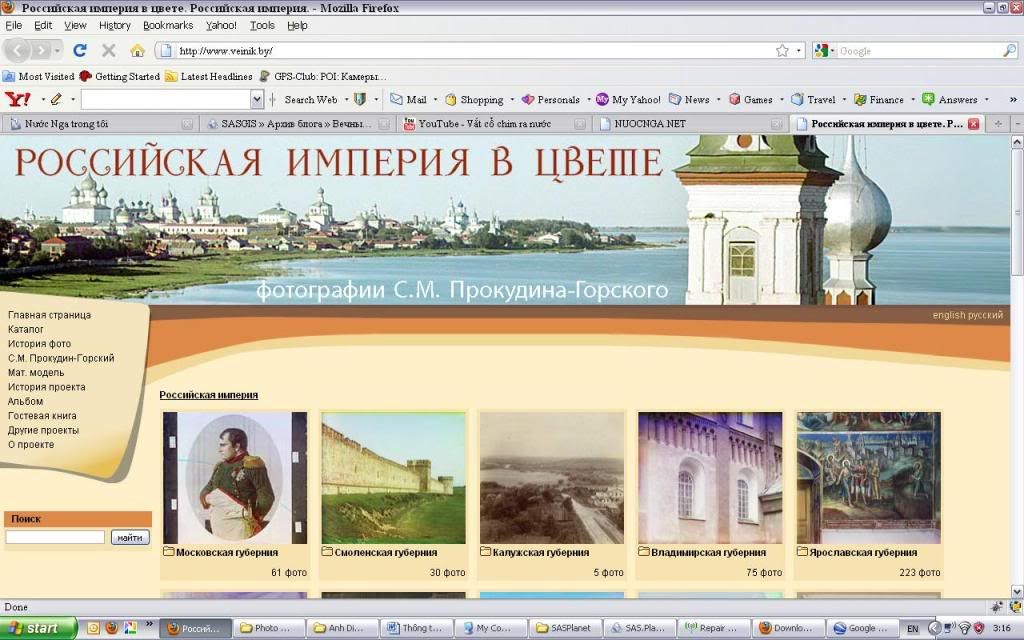This screenshot has height=640, width=1024.
Task: Close the YouTube tab
Action: 579,124
